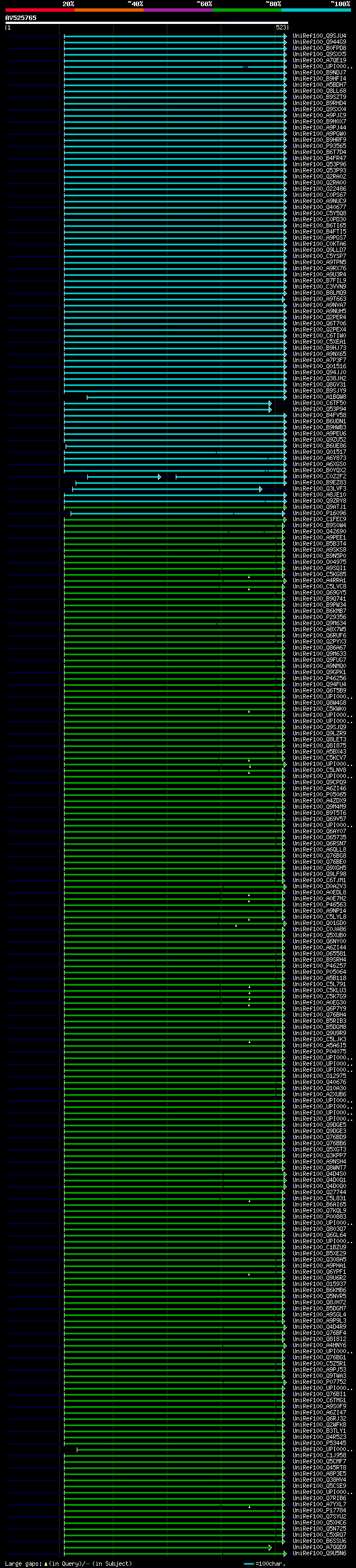Open hit UniRef100_B9NDJ7
This screenshot has width=356, height=1568.
(x=319, y=72)
